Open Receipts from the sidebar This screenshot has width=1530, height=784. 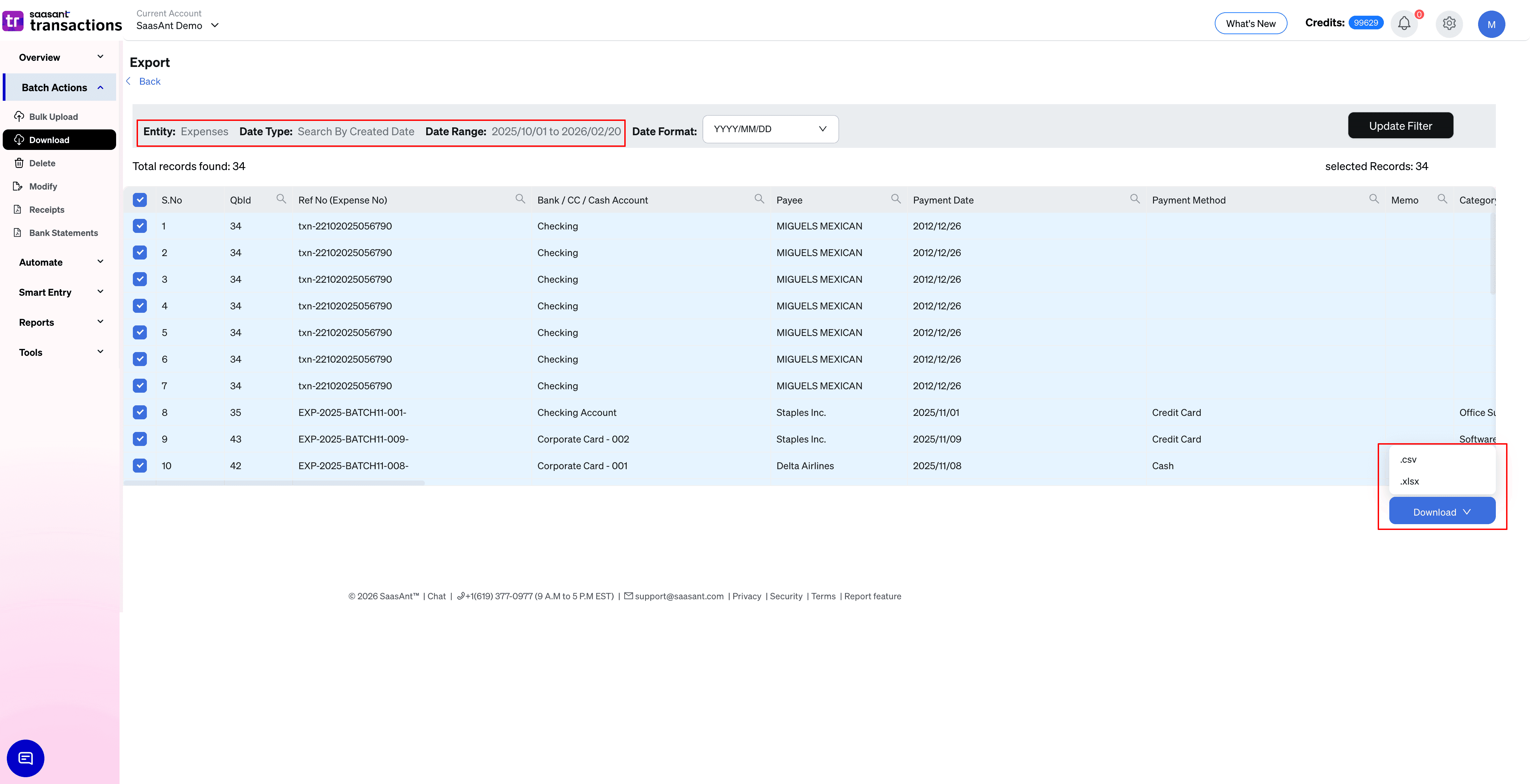[x=47, y=209]
